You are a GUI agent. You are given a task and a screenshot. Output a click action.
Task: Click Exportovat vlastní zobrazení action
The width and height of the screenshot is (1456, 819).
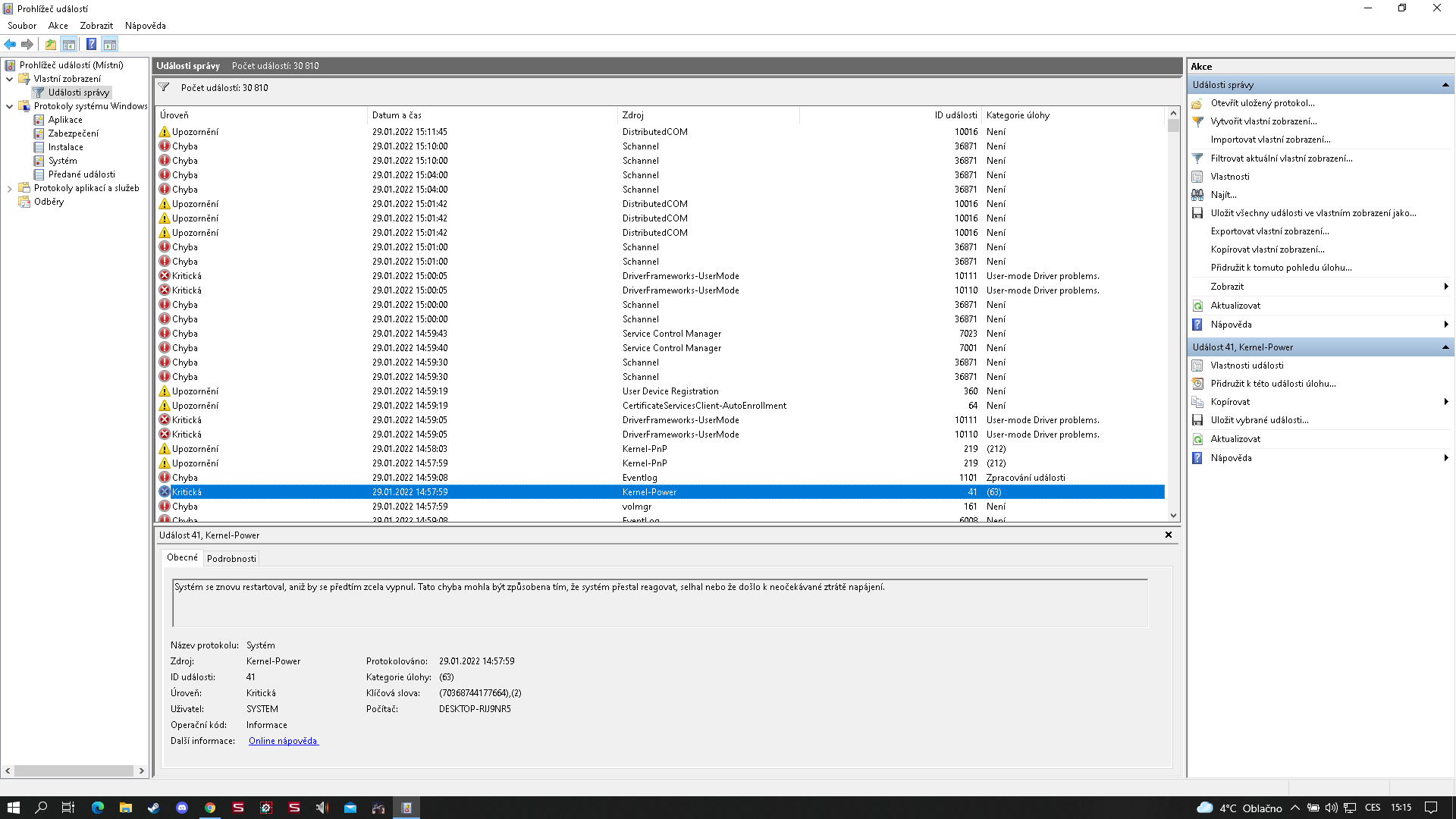click(x=1269, y=231)
